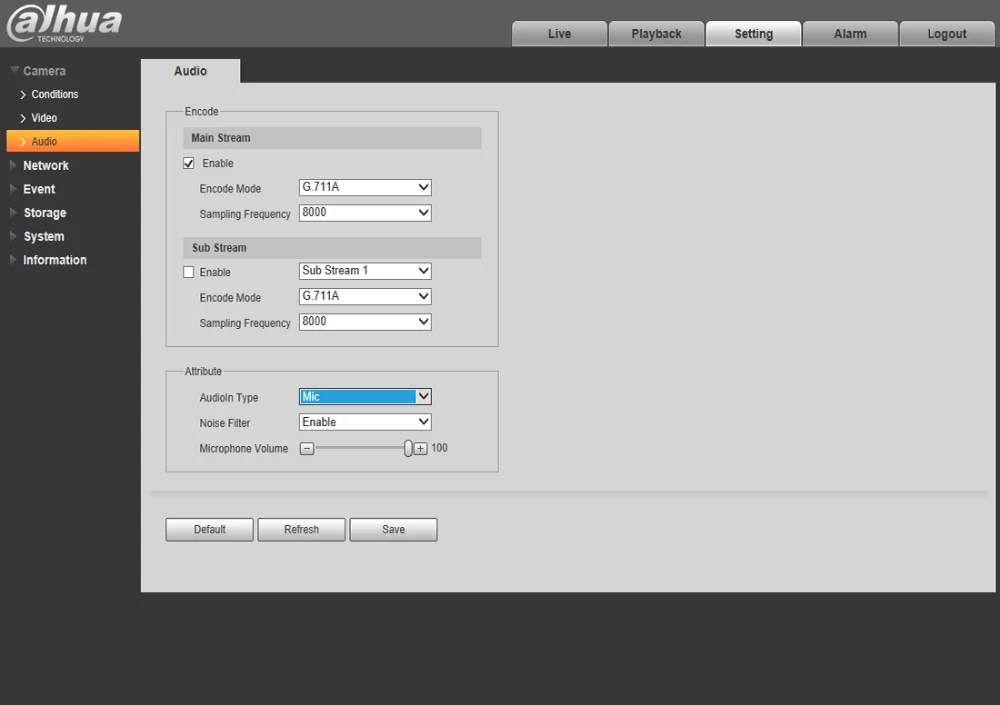Select the Audio page tab
This screenshot has width=1000, height=705.
click(190, 71)
